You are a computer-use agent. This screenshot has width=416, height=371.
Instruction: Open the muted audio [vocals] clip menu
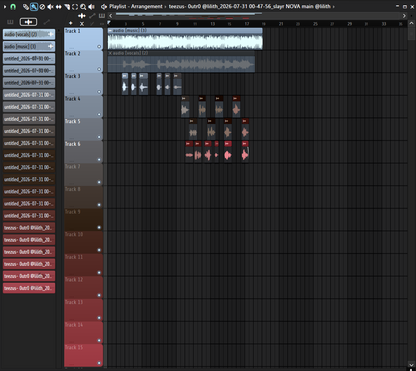click(x=110, y=53)
